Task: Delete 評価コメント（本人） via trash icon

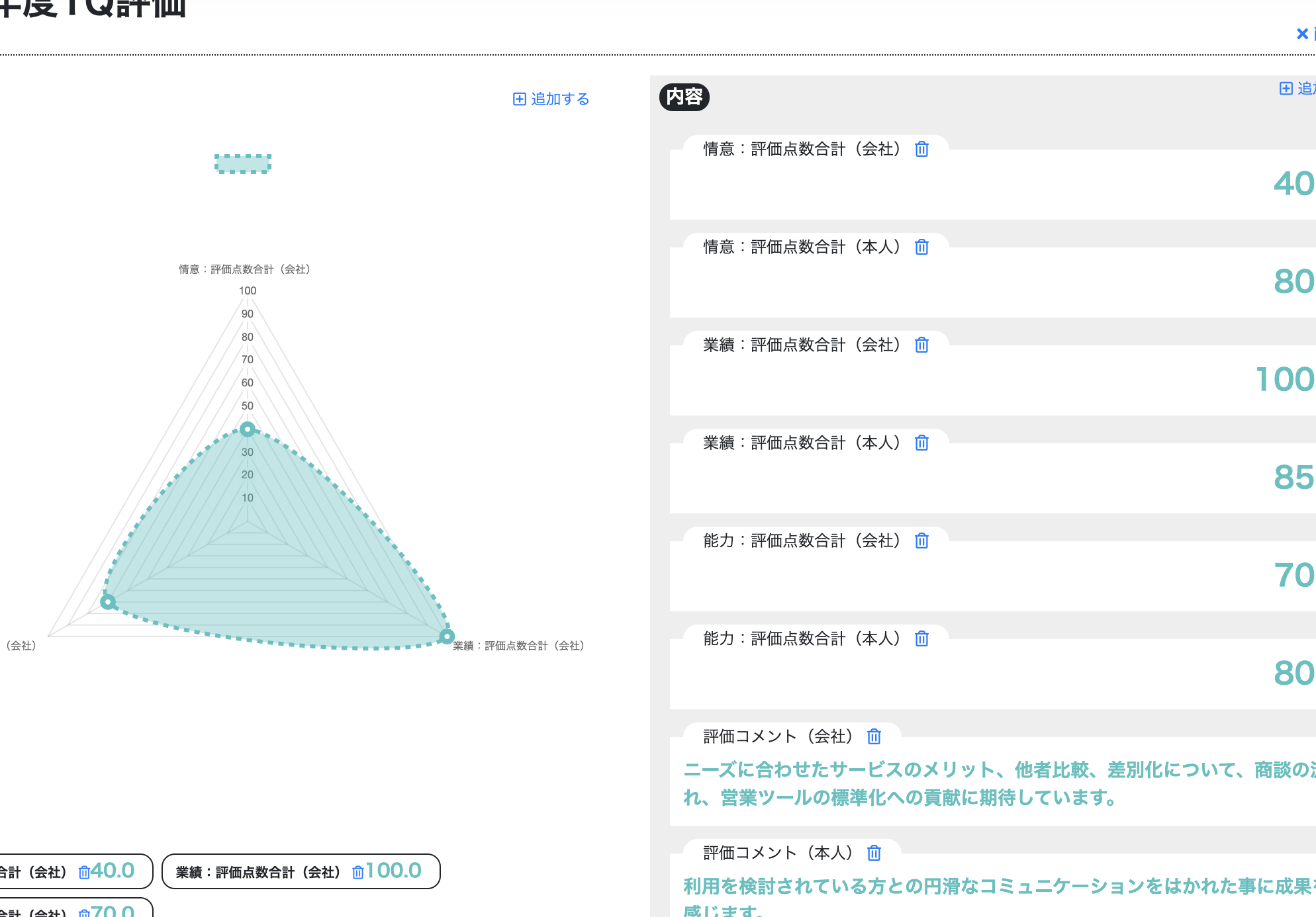Action: 874,853
